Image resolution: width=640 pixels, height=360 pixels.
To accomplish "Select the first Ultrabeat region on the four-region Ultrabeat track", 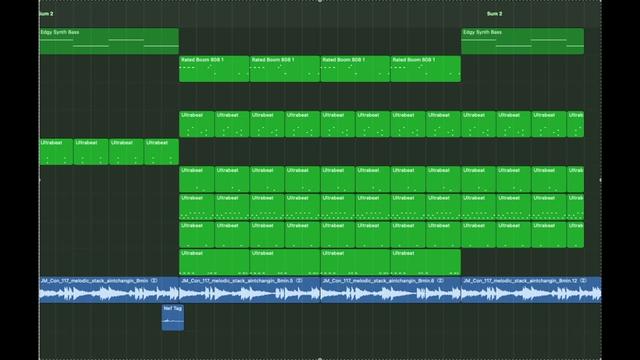I will point(56,152).
